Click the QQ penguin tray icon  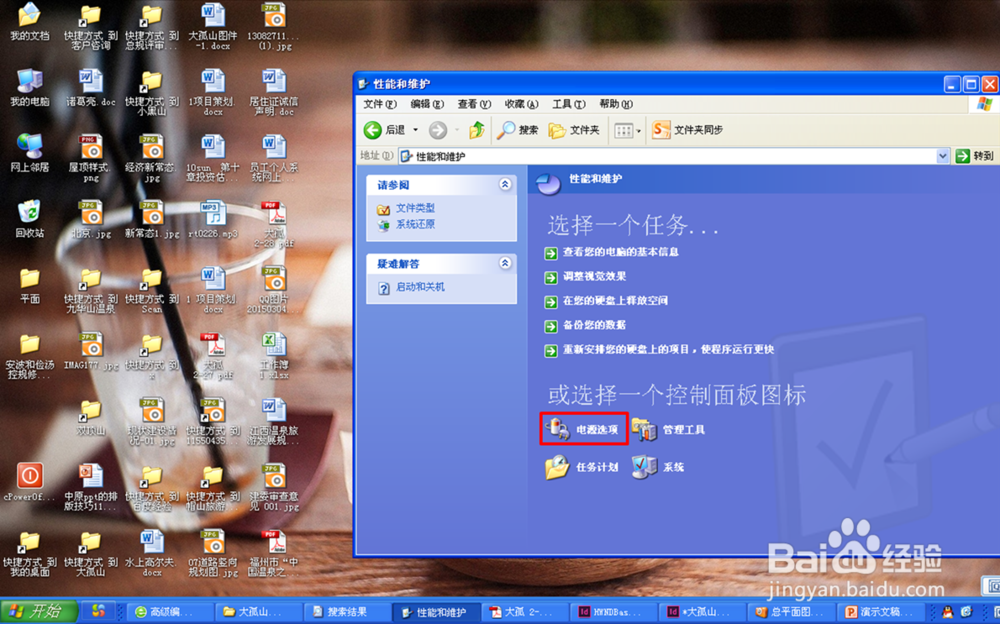[x=947, y=613]
